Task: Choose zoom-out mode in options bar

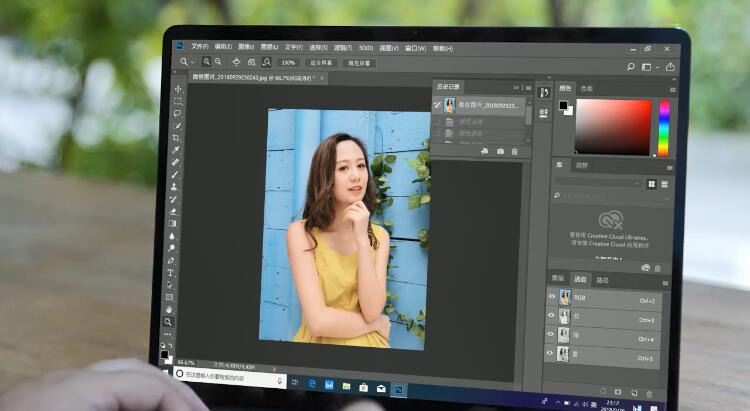Action: (218, 62)
